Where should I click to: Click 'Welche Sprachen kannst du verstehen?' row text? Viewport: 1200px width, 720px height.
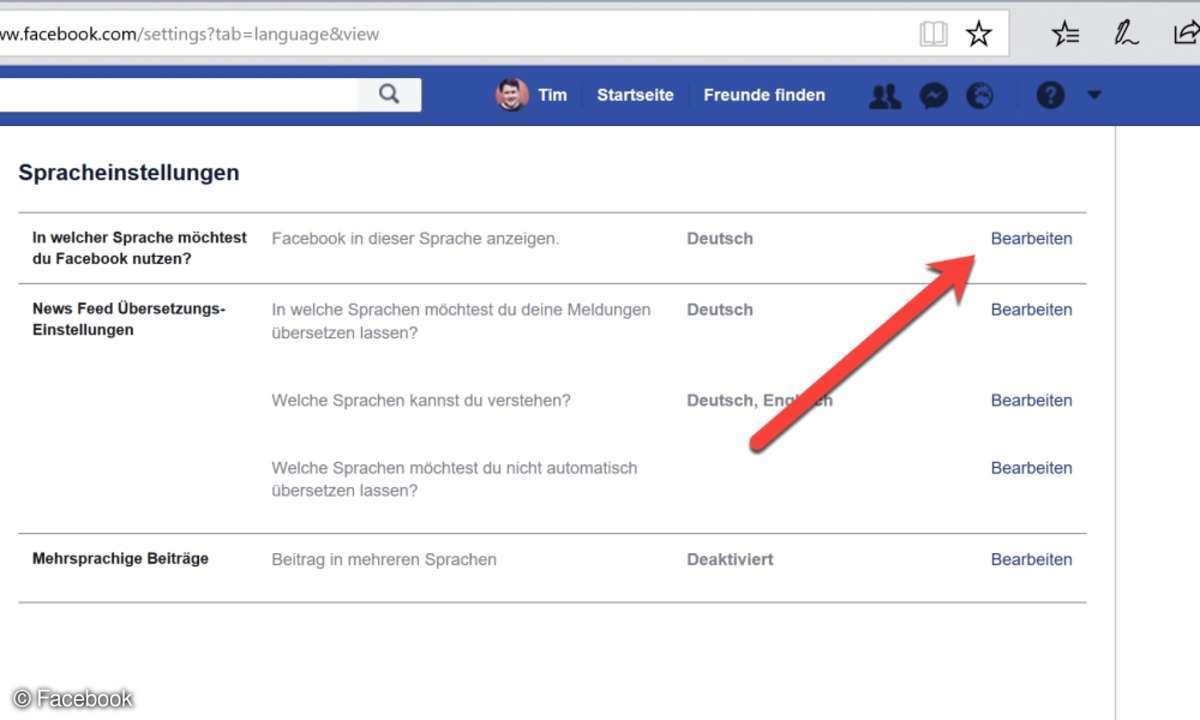pos(421,400)
